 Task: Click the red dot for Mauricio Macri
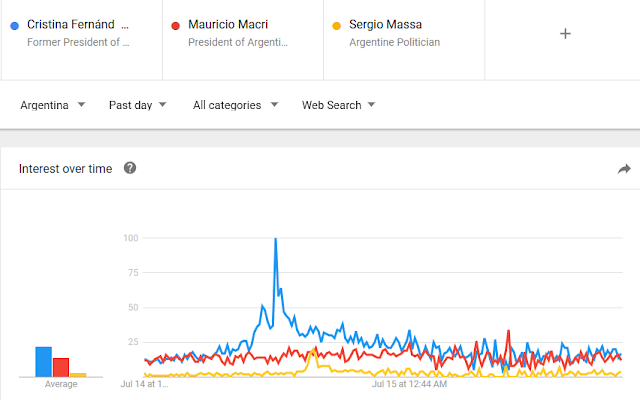[x=176, y=25]
